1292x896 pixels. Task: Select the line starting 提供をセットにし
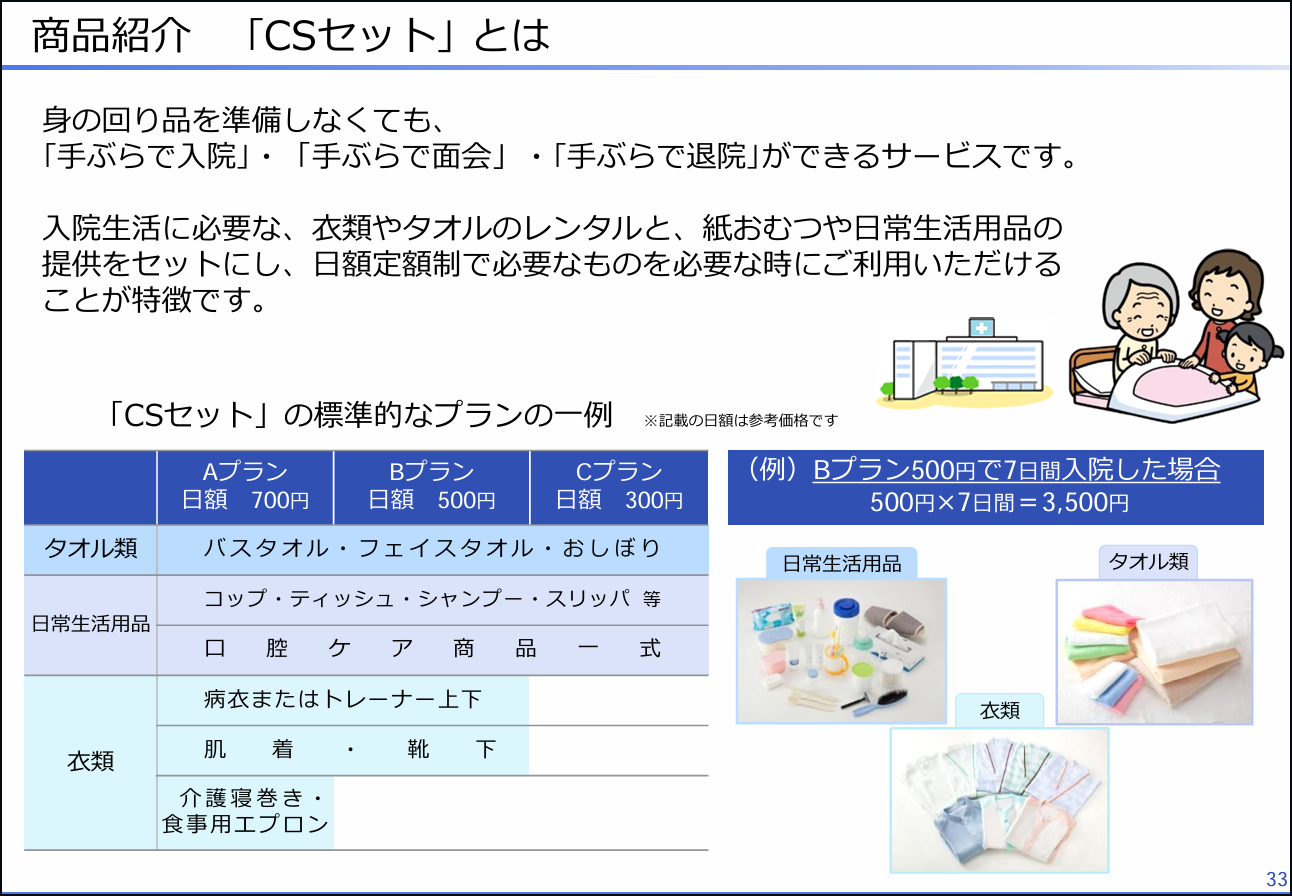click(x=551, y=264)
